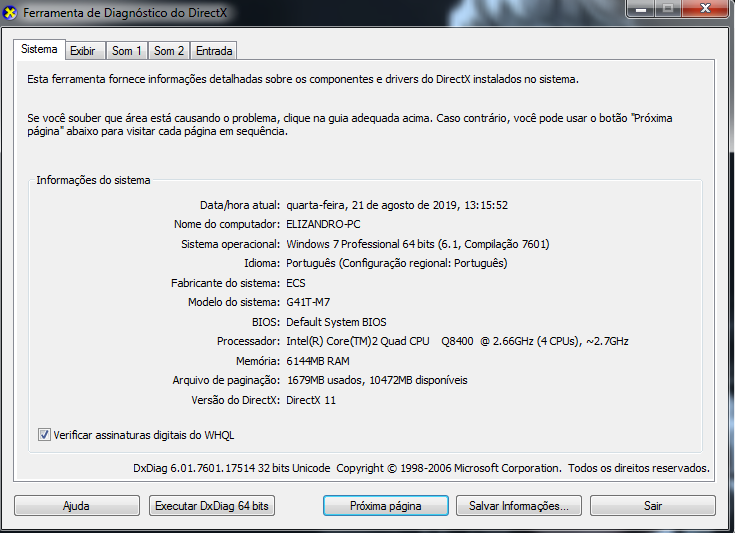
Task: Click Default System BIOS text
Action: (x=336, y=322)
